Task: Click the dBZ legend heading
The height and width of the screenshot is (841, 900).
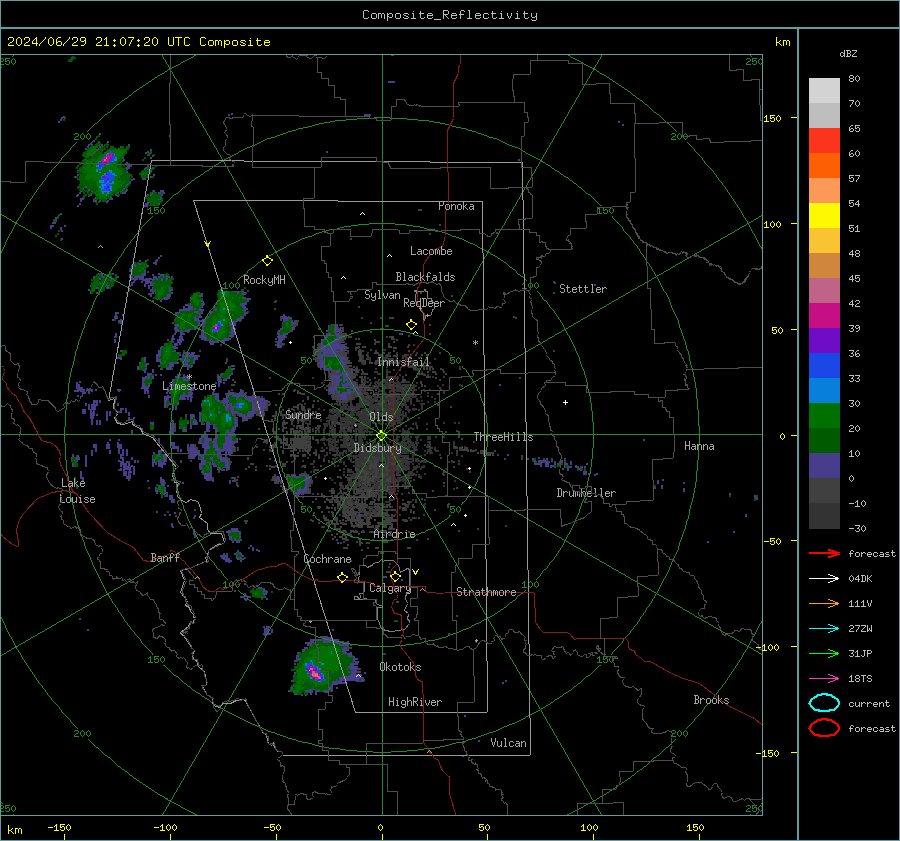Action: (x=848, y=53)
